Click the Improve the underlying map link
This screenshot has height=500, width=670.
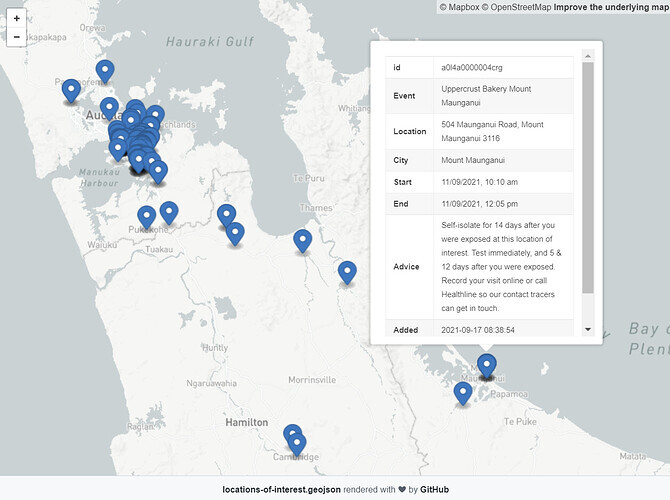[611, 7]
